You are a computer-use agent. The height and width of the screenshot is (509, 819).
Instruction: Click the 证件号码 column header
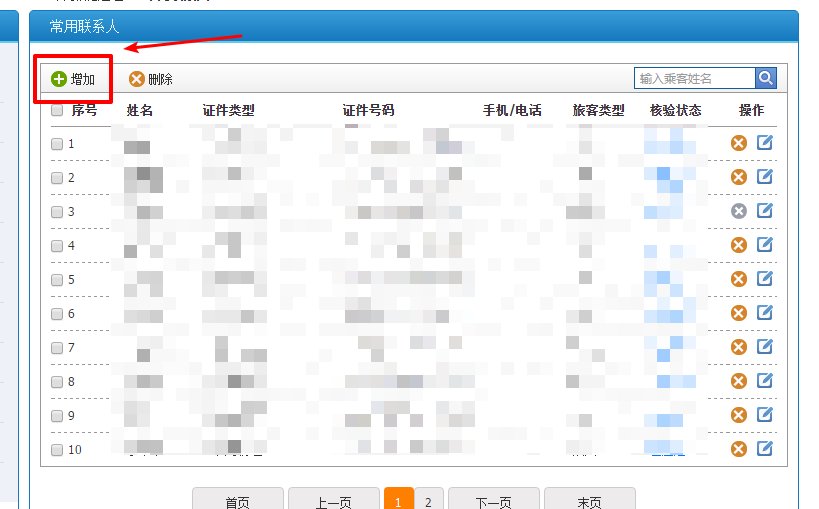point(368,110)
